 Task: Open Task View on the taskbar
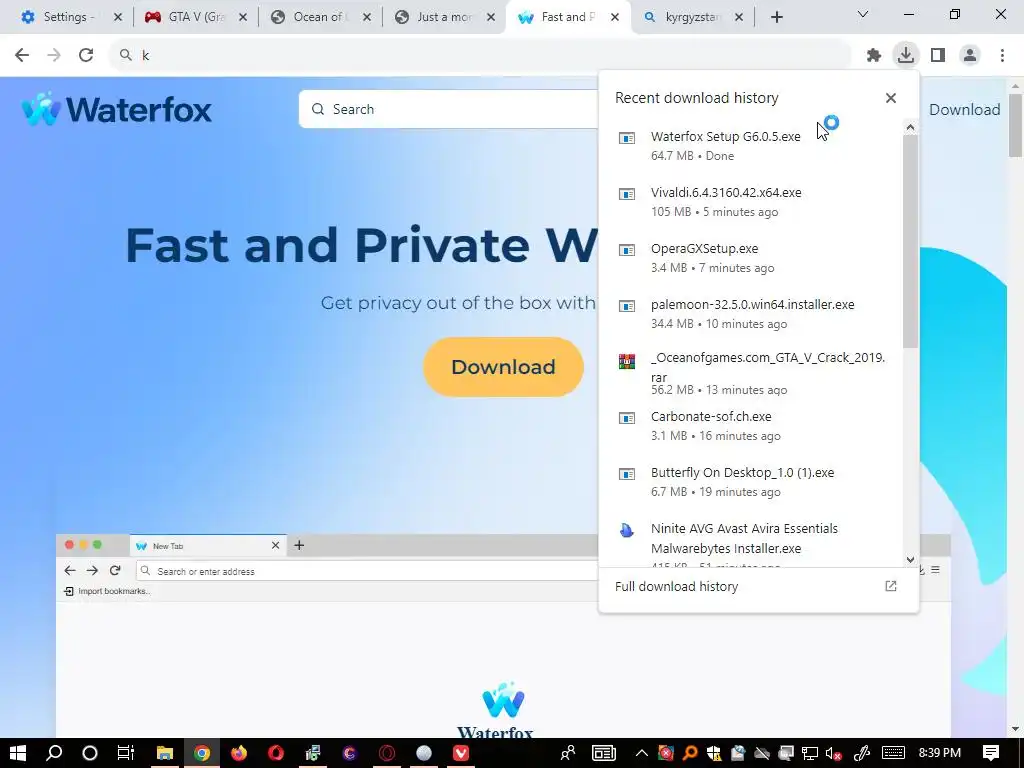(125, 753)
